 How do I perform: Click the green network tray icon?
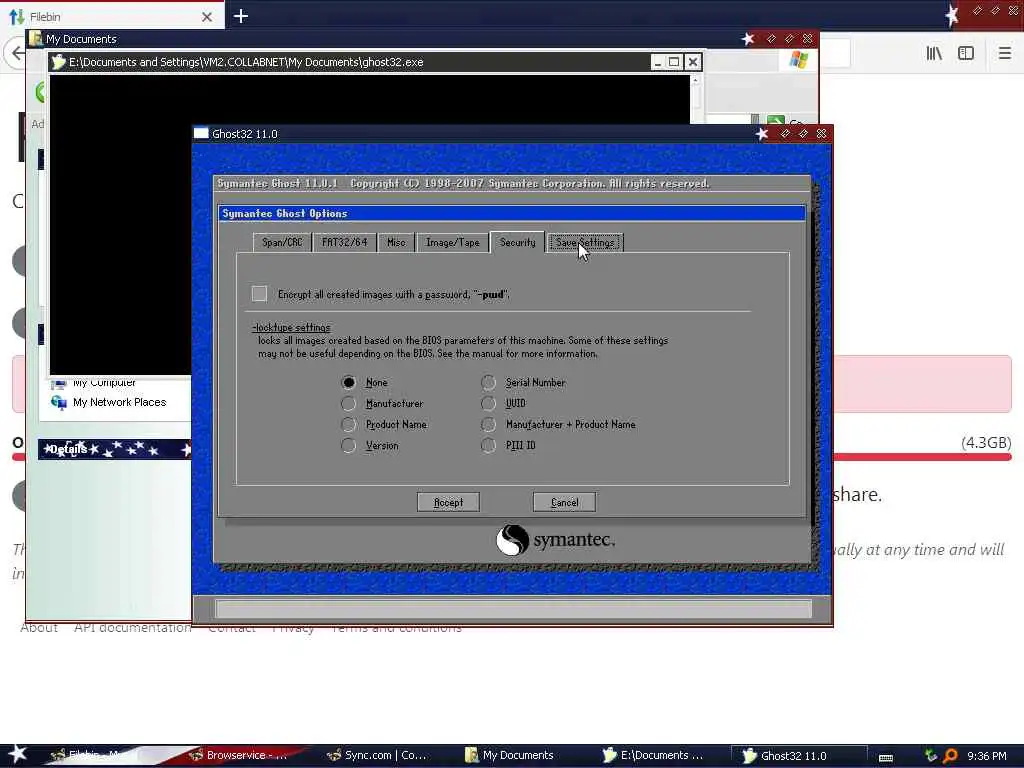931,756
